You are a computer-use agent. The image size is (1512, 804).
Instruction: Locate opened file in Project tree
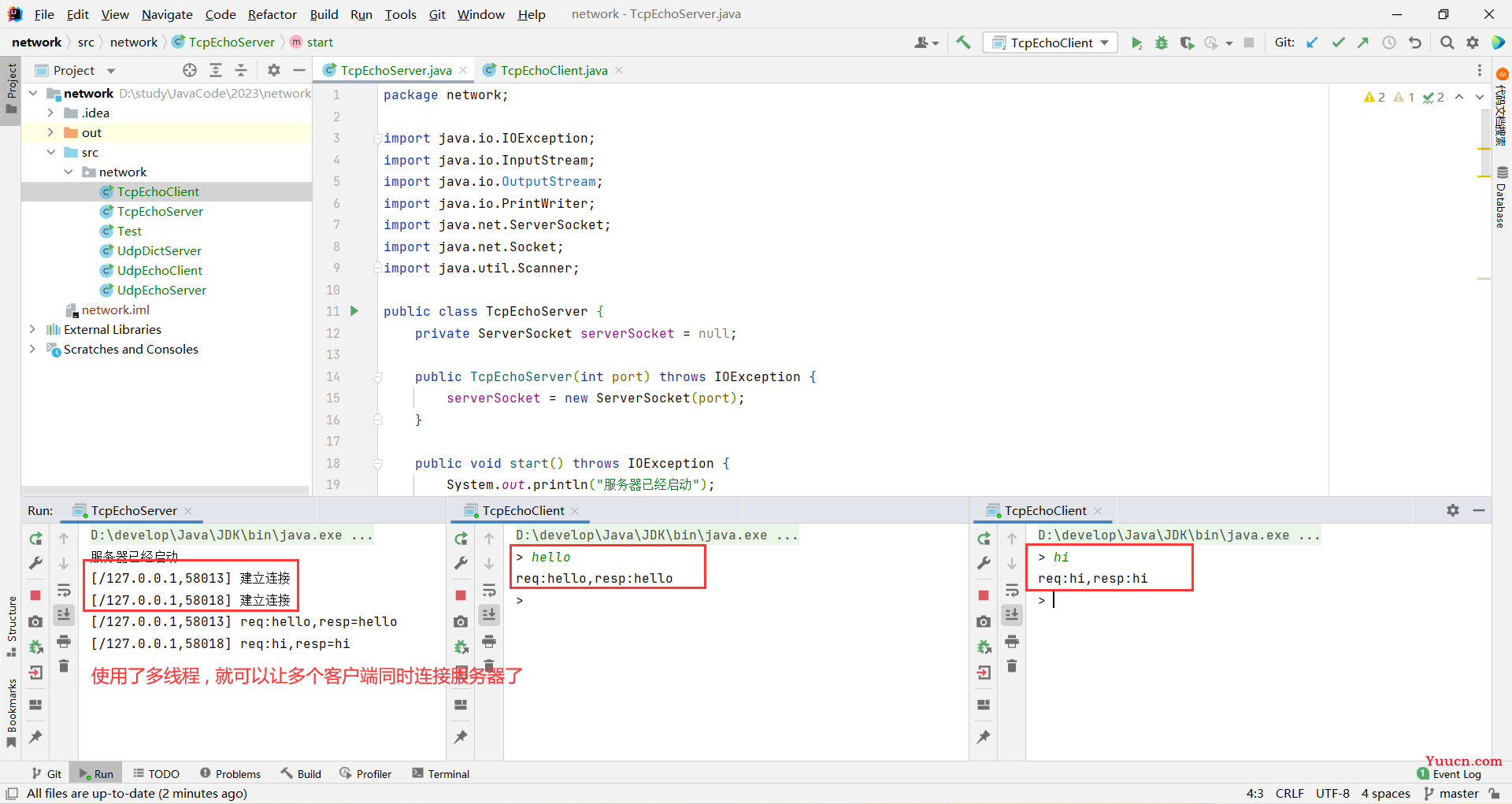pos(190,70)
